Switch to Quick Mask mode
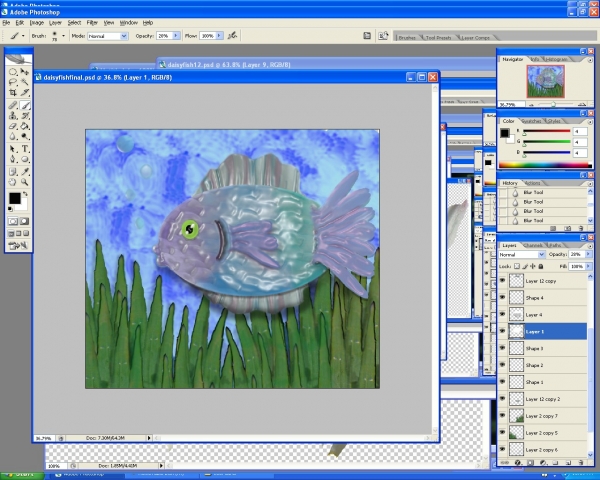600x480 pixels. tap(24, 221)
